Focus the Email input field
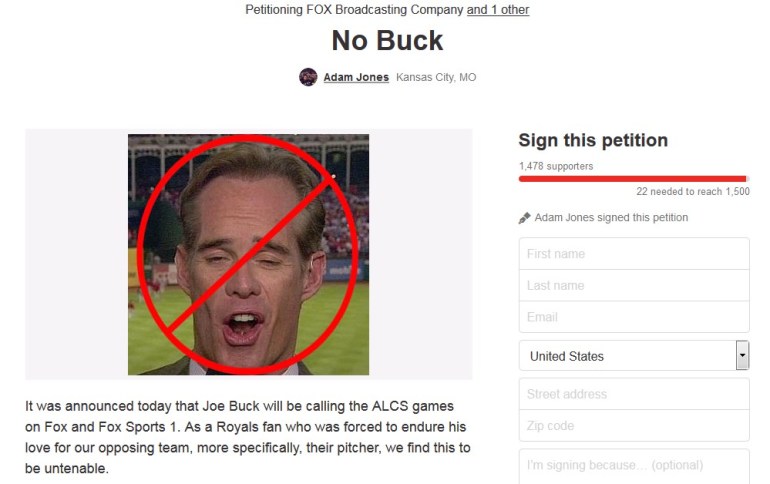 click(634, 317)
